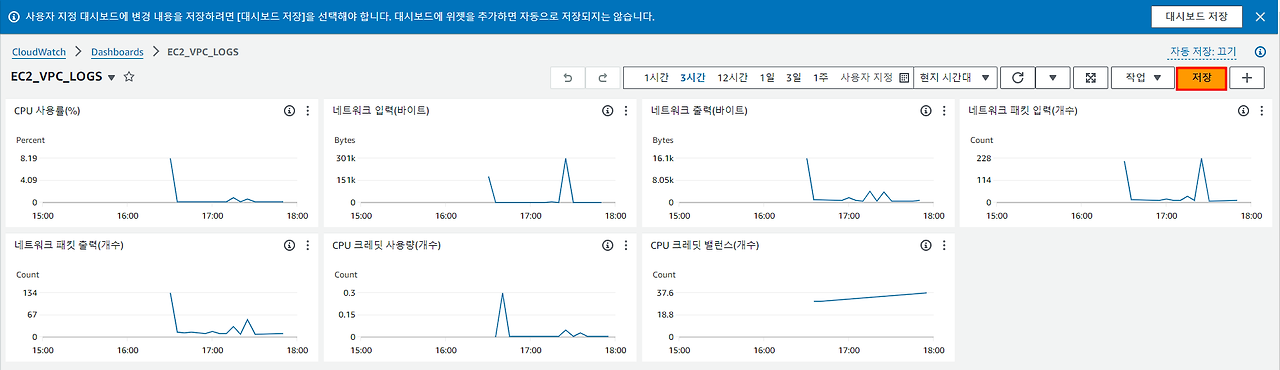Select the 1주 time range

[821, 78]
